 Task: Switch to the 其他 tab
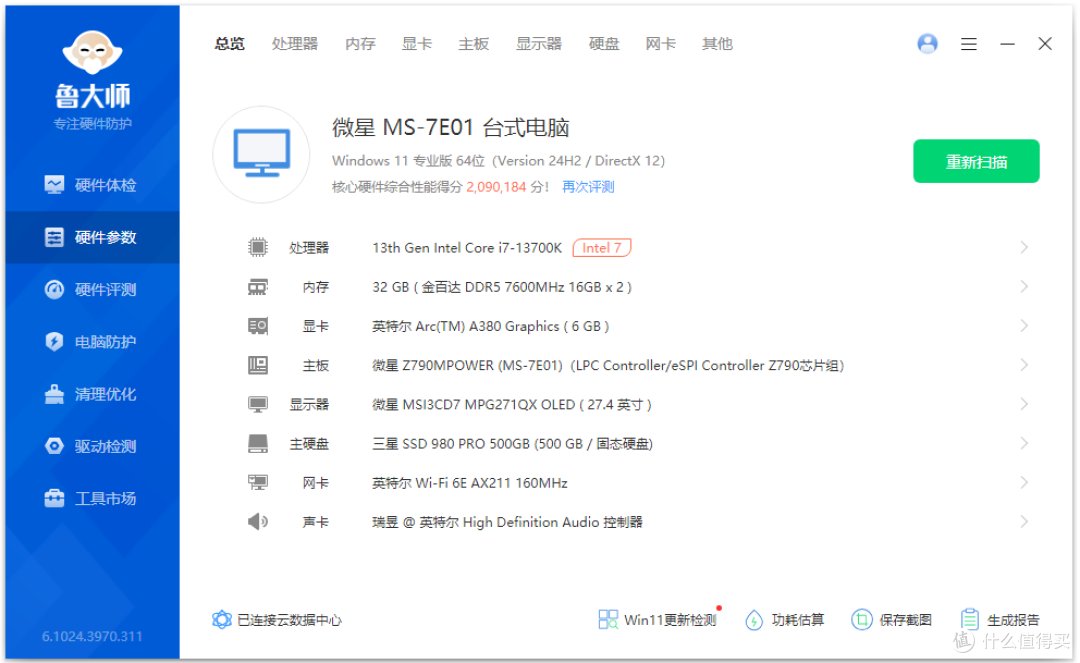[x=717, y=44]
